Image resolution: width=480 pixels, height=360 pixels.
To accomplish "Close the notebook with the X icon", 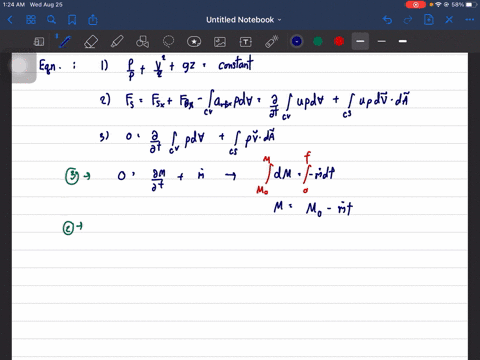I will point(449,20).
